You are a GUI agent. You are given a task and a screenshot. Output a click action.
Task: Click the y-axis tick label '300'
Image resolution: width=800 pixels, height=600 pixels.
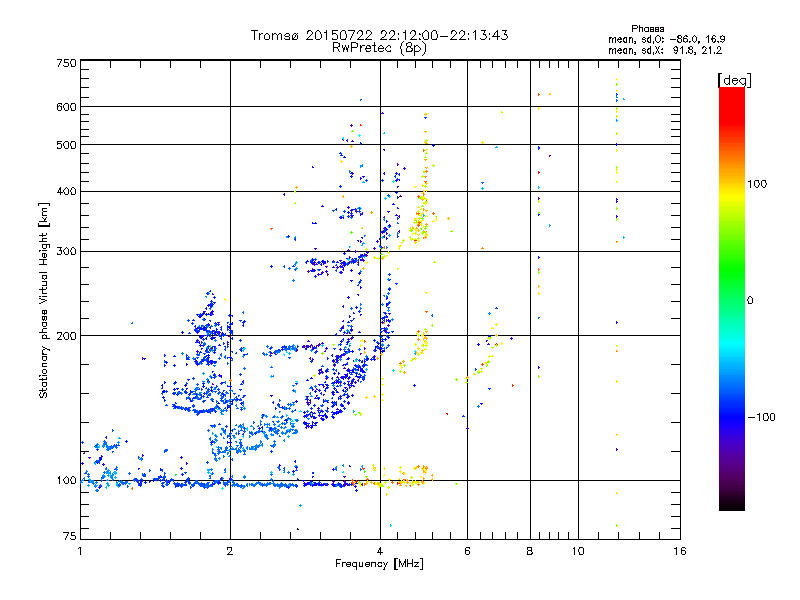pos(66,252)
